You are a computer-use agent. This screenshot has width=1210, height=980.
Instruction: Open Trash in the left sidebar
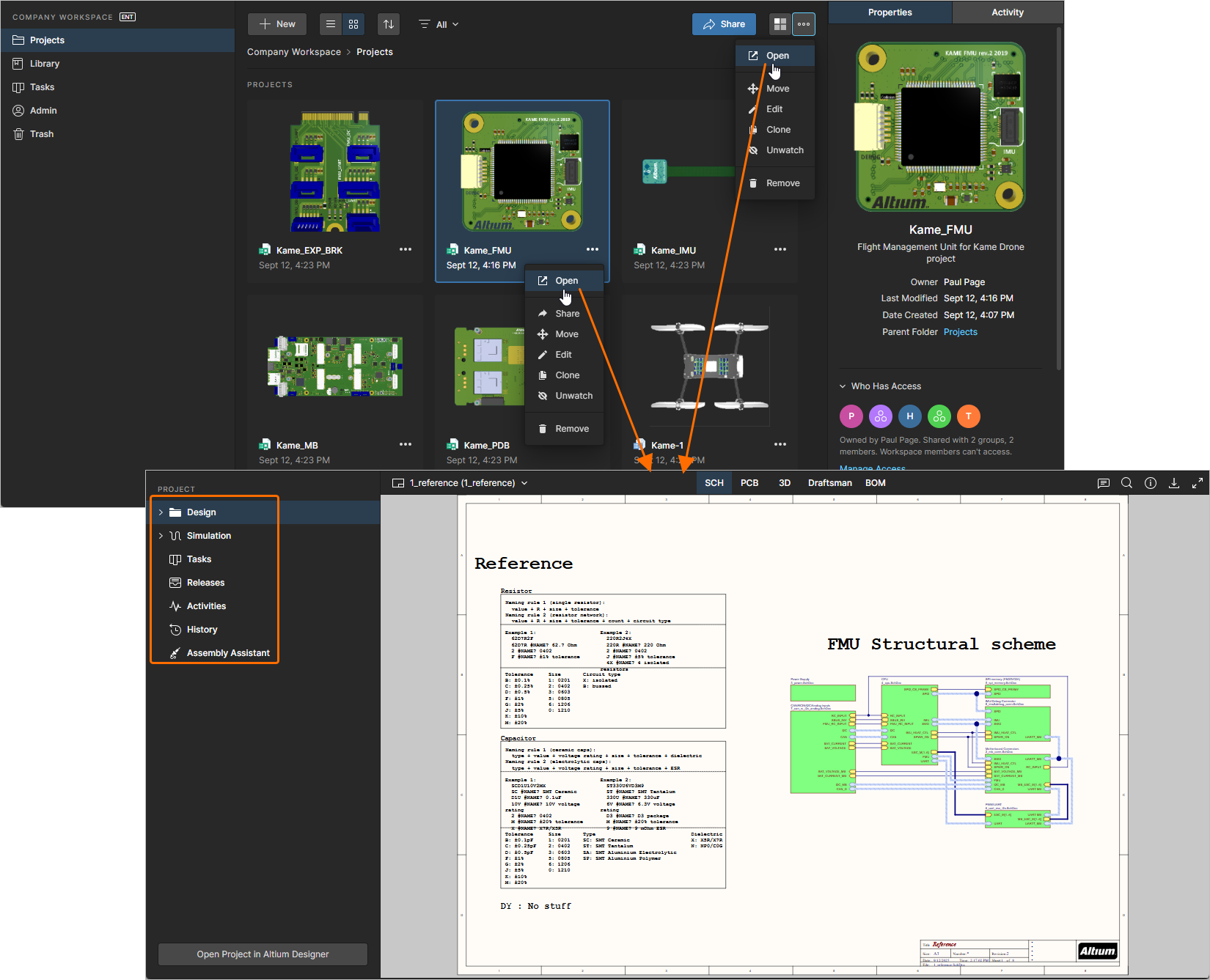[x=42, y=134]
